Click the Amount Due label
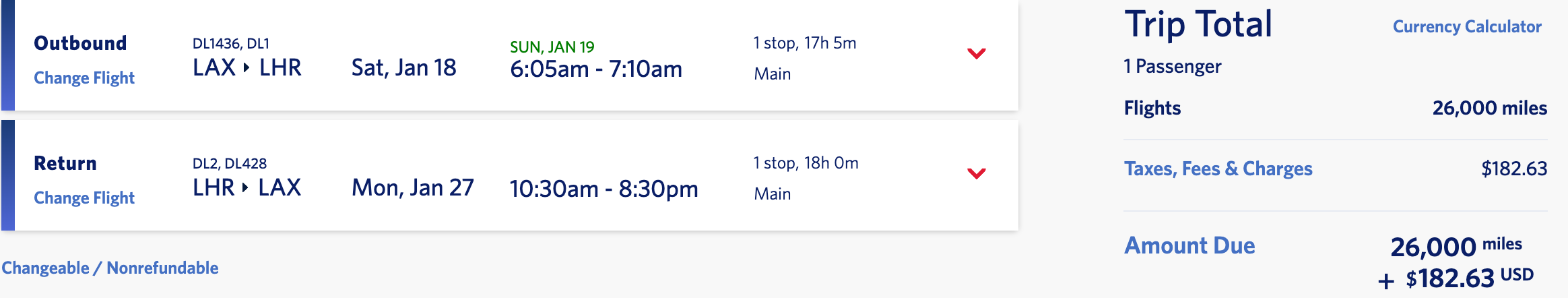Screen dimensions: 1568x298 point(1189,245)
